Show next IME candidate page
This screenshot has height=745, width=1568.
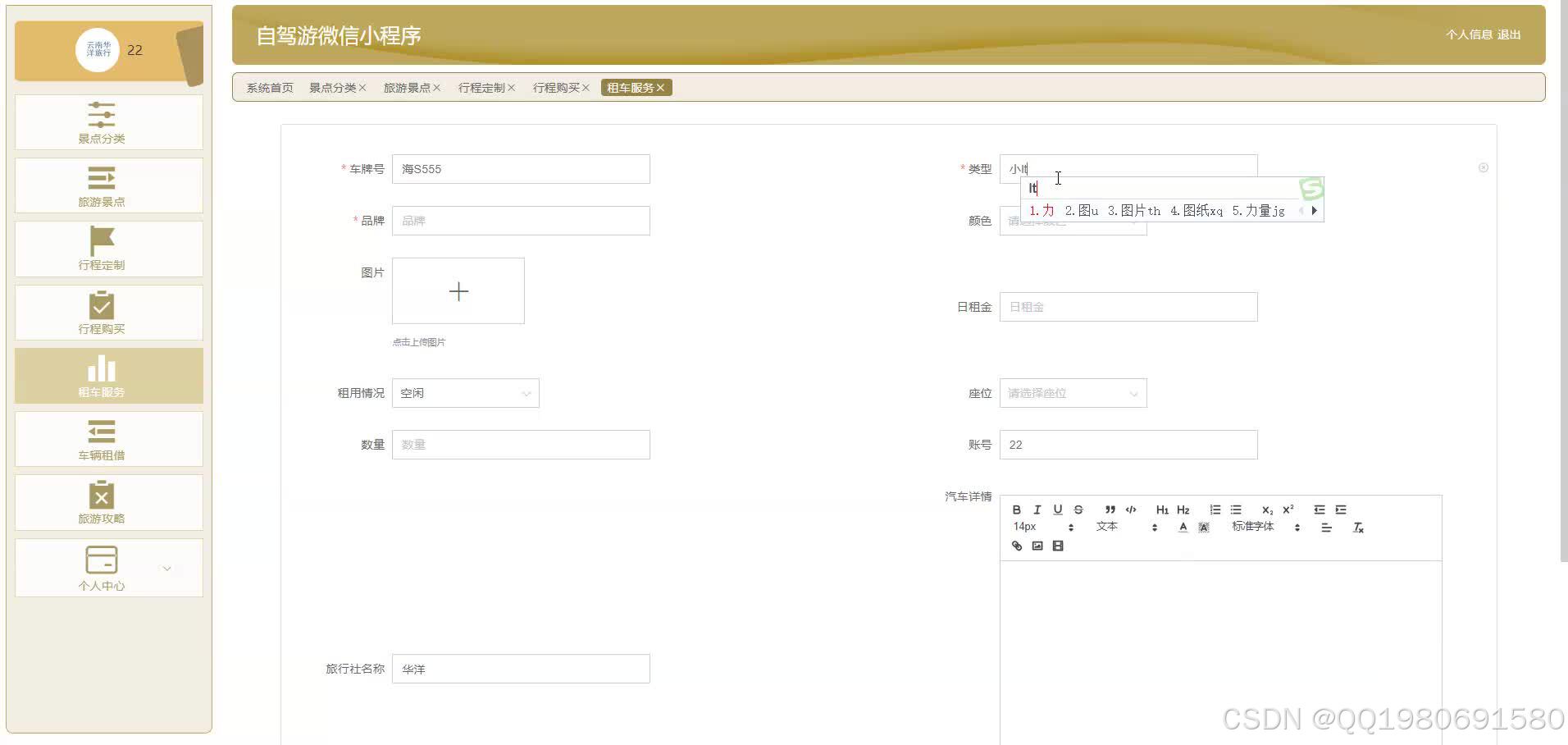click(1314, 211)
